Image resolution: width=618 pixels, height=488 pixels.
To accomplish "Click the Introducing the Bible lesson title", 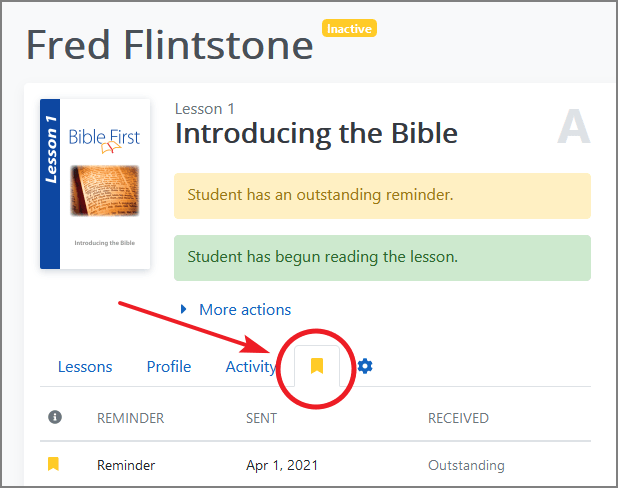I will [x=316, y=133].
